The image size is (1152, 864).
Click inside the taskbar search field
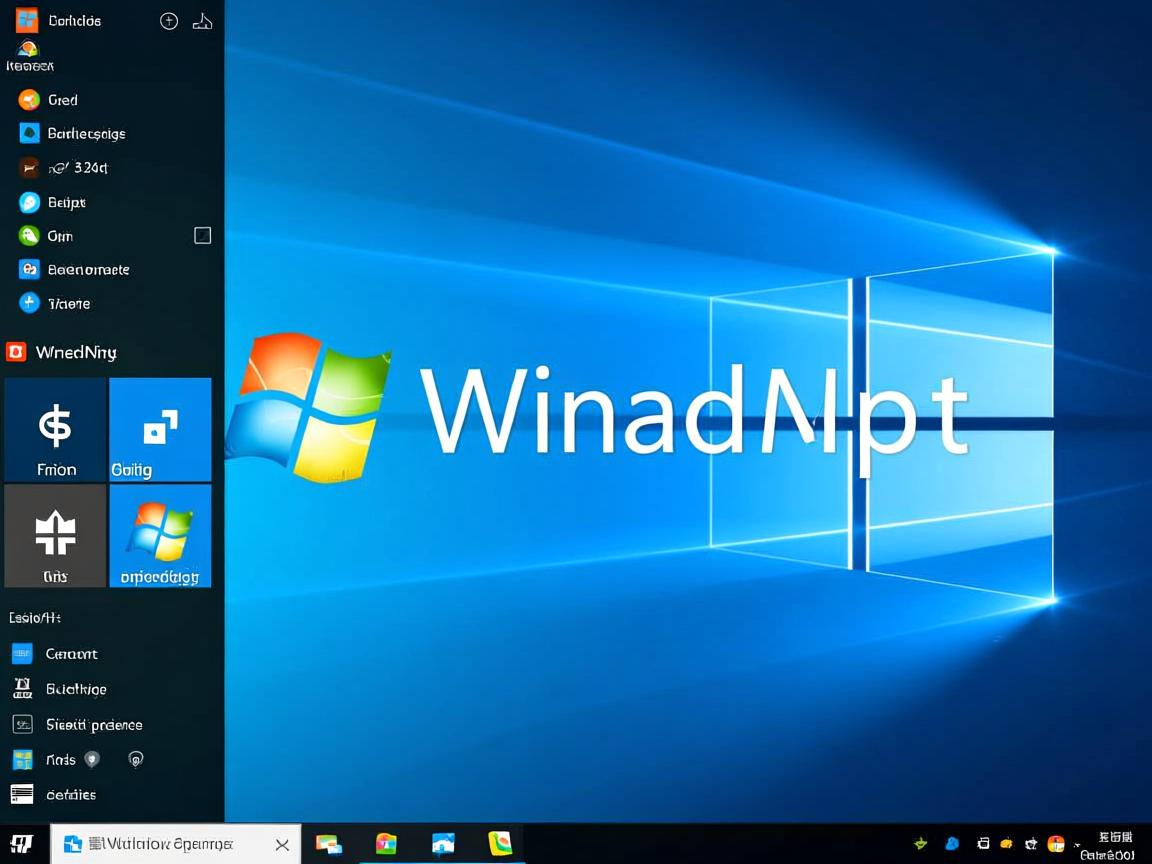point(170,843)
